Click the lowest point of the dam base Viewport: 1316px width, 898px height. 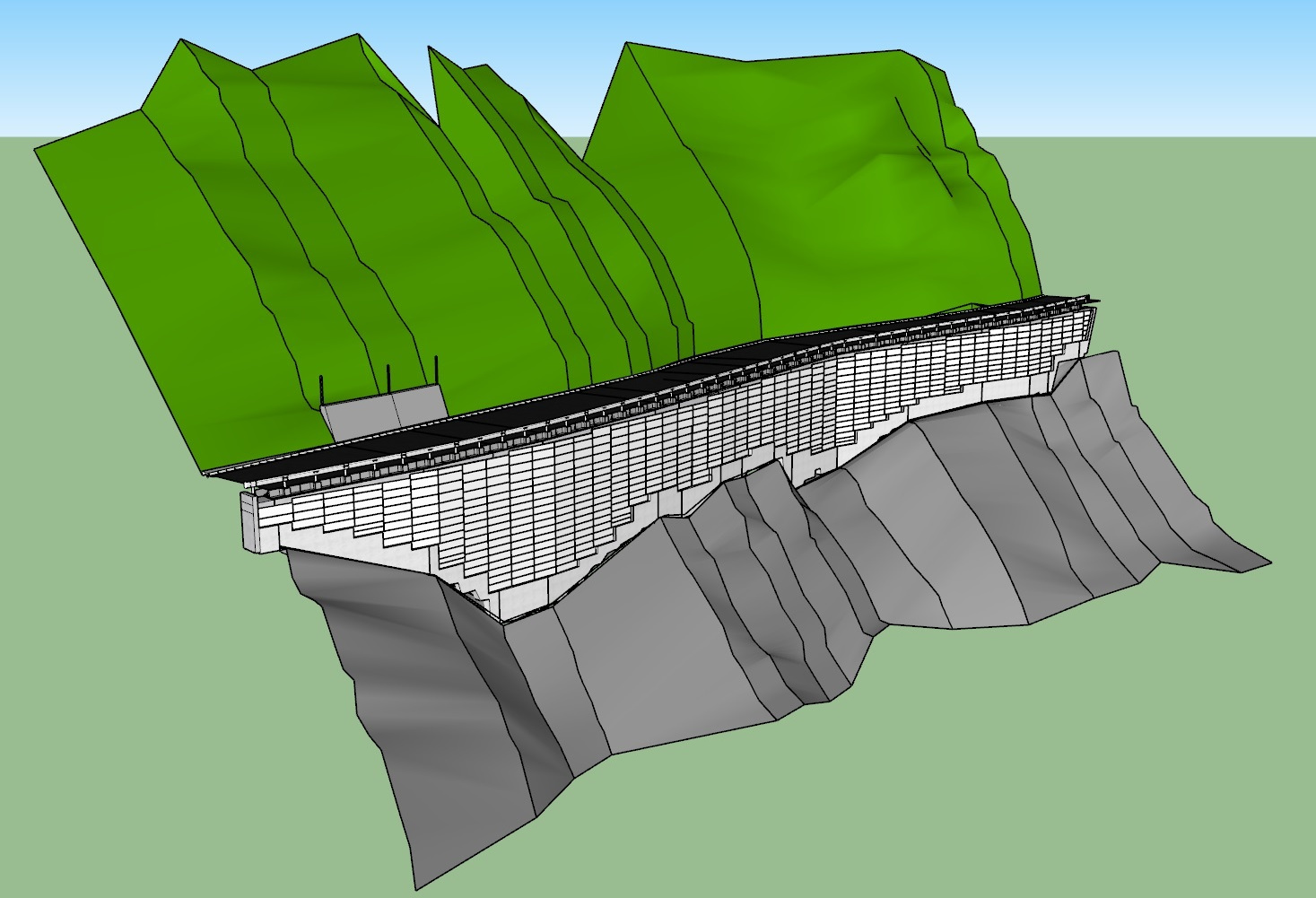click(504, 619)
